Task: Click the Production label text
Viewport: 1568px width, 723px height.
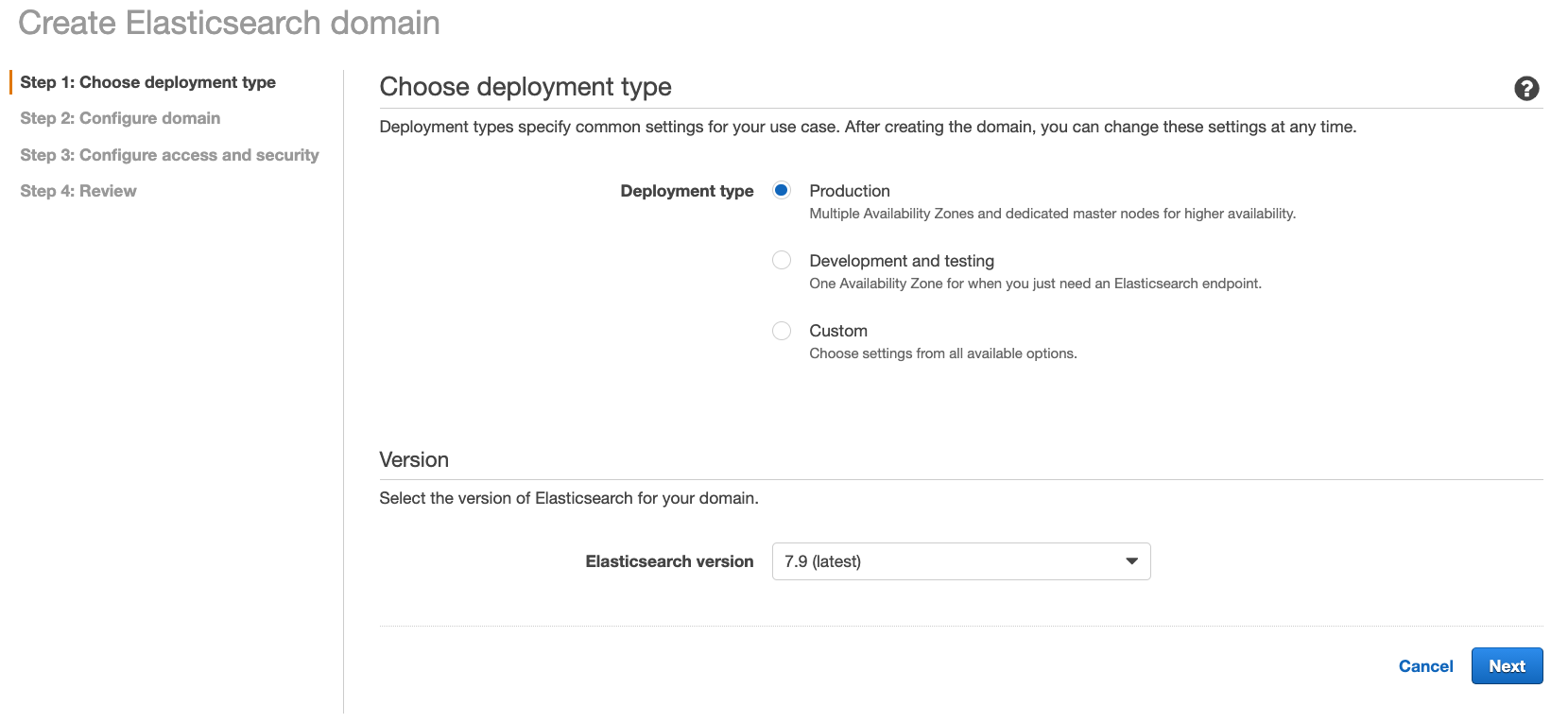Action: (850, 191)
